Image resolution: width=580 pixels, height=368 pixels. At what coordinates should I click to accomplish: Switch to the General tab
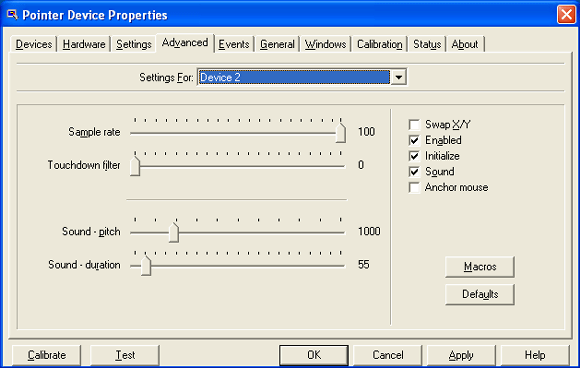pyautogui.click(x=277, y=44)
